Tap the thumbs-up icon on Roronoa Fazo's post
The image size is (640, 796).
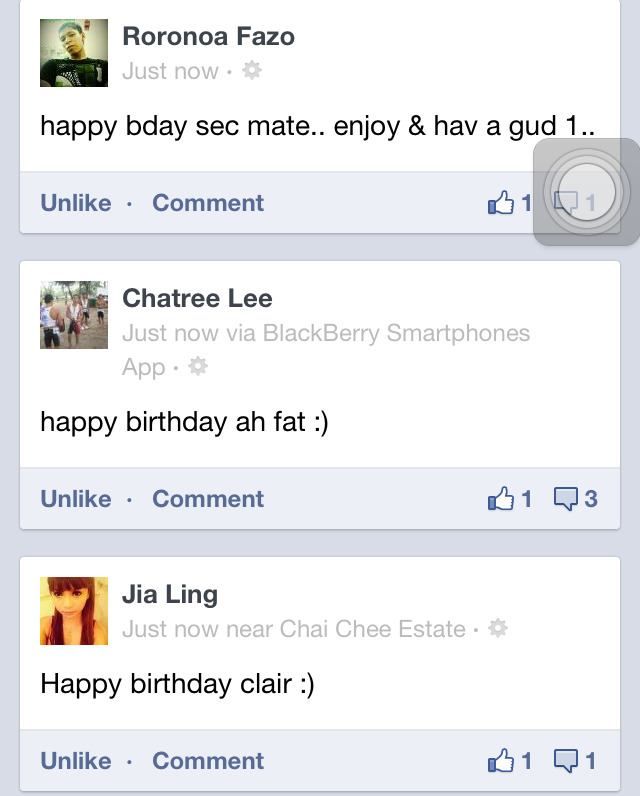point(500,203)
